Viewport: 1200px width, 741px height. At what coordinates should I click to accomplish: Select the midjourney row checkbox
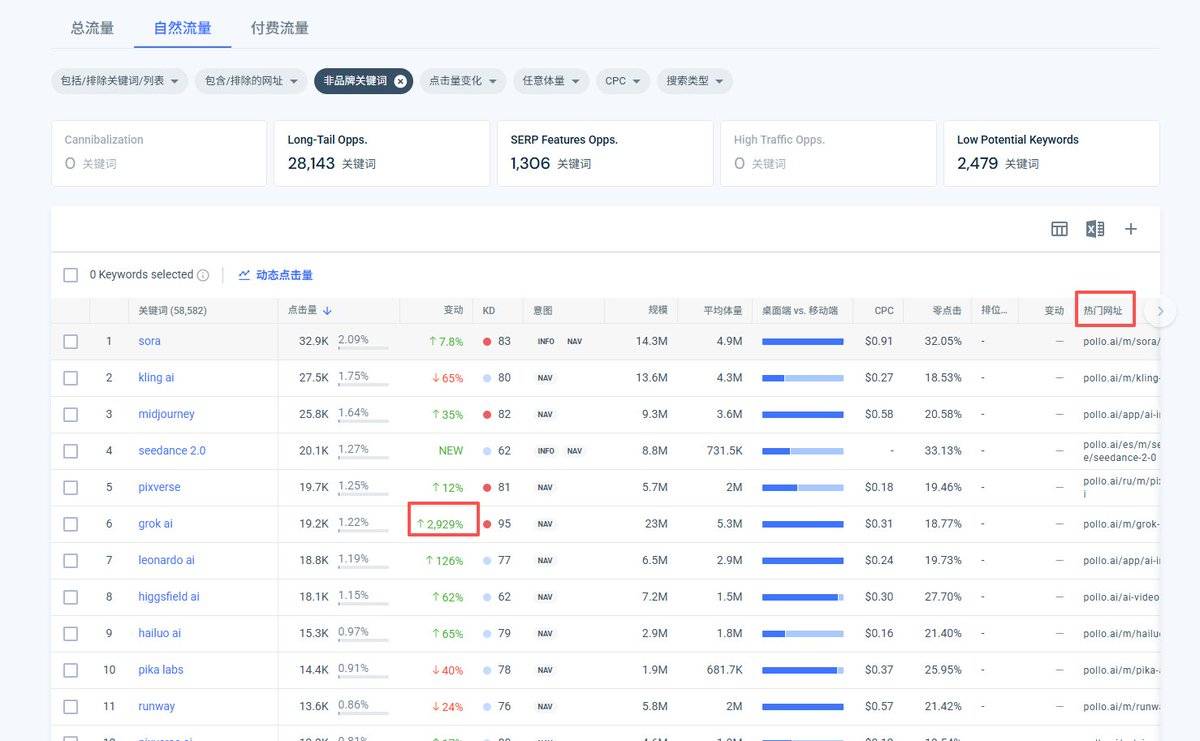[70, 414]
